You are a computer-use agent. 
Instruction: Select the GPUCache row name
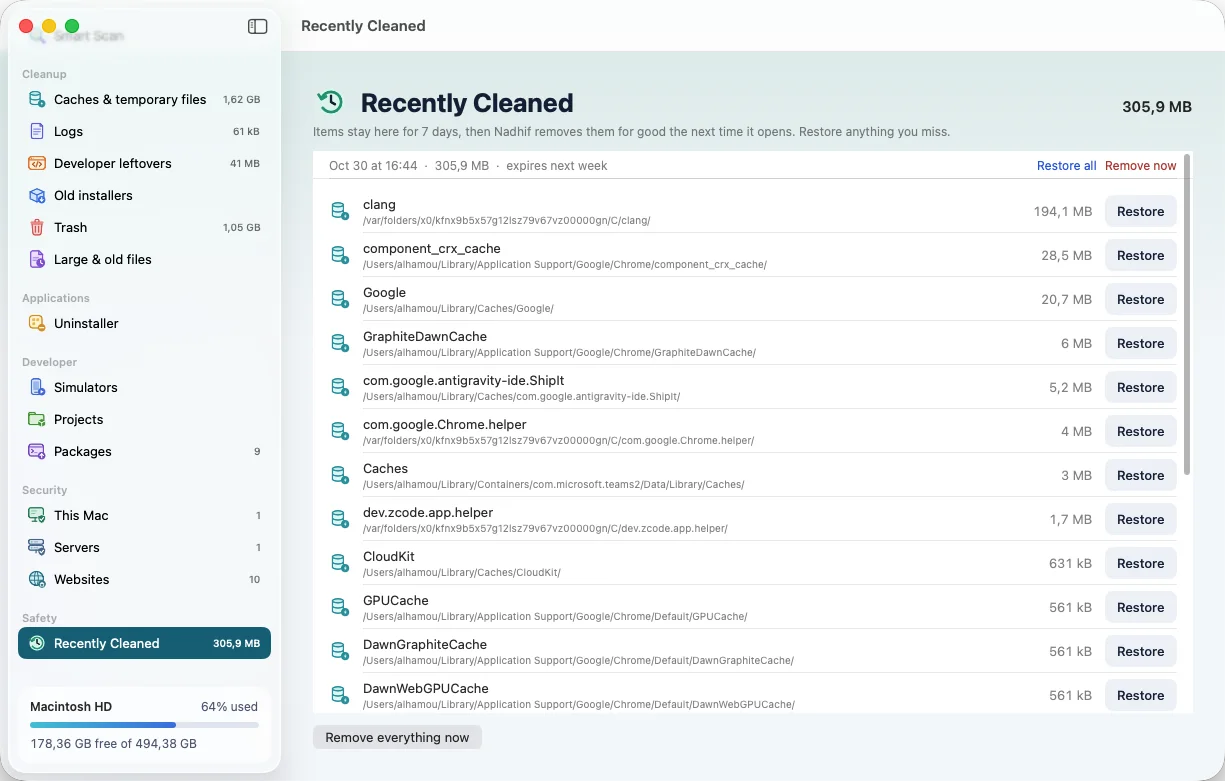click(395, 600)
